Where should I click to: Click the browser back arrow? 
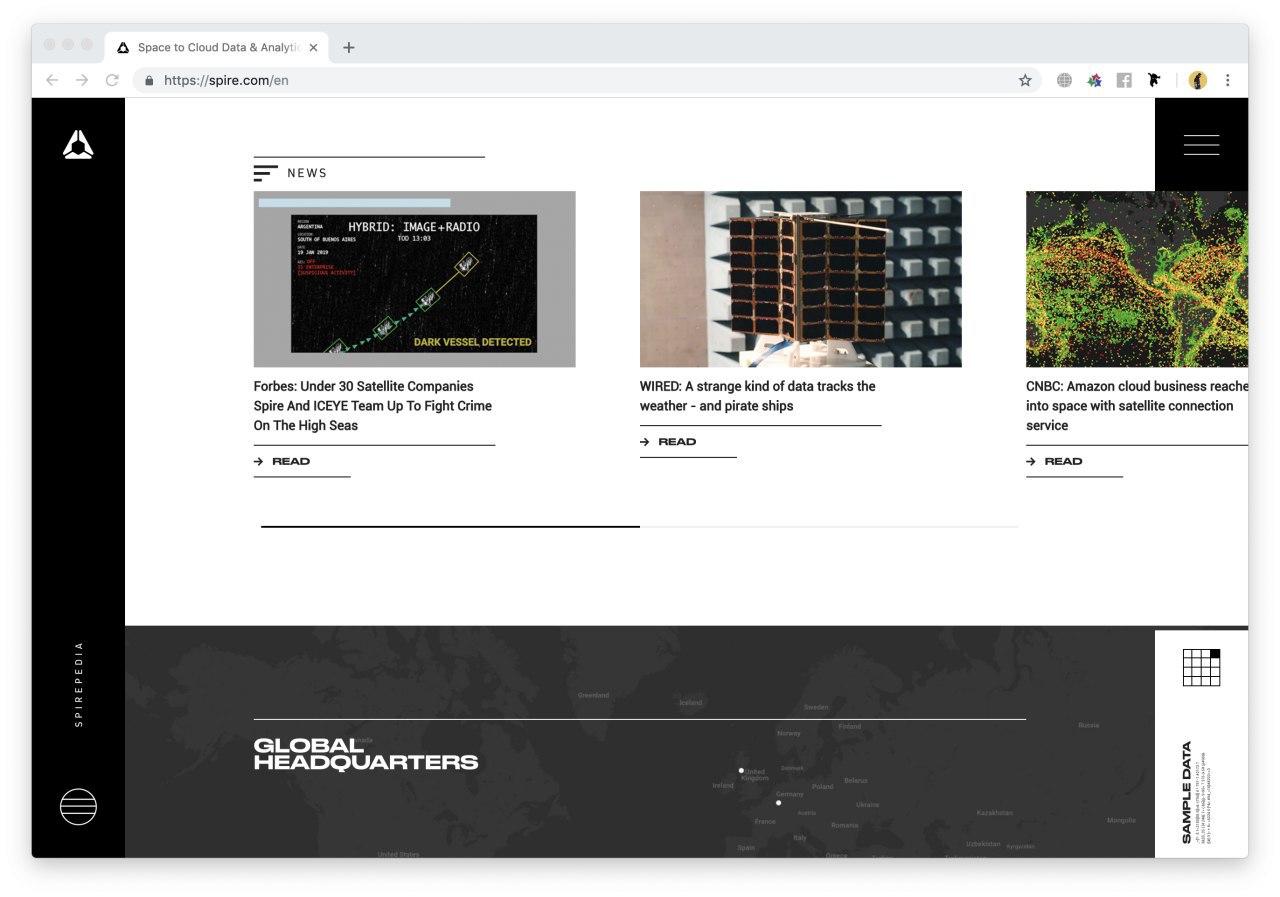(x=52, y=80)
